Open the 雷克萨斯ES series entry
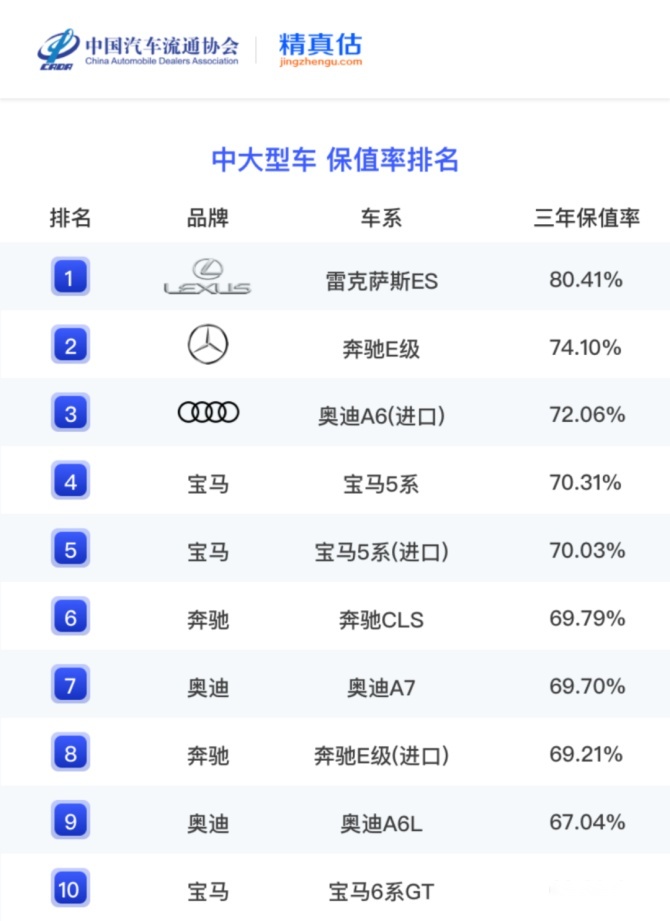Screen dimensions: 670x921 point(382,281)
